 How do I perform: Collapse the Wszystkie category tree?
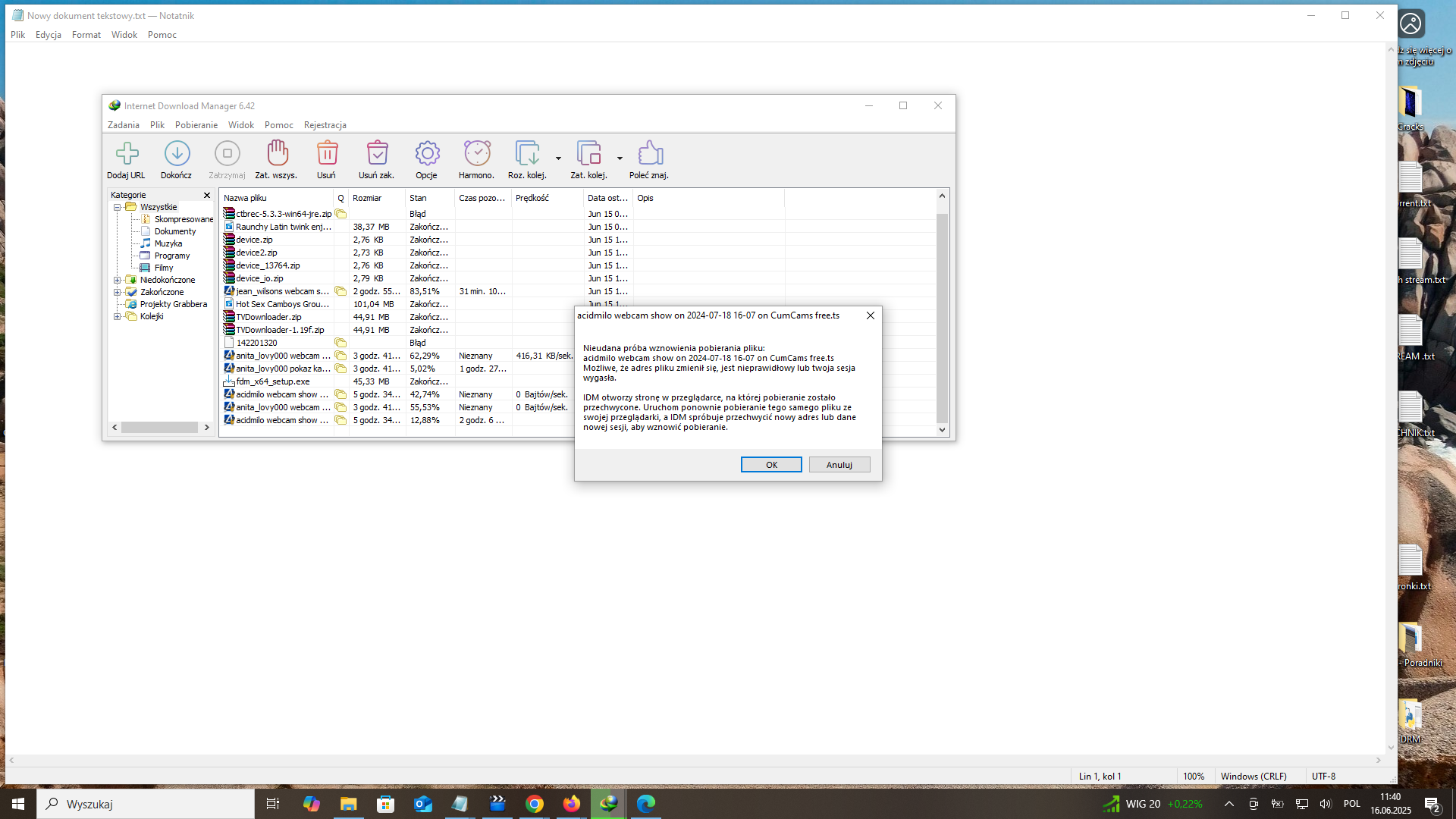point(118,207)
